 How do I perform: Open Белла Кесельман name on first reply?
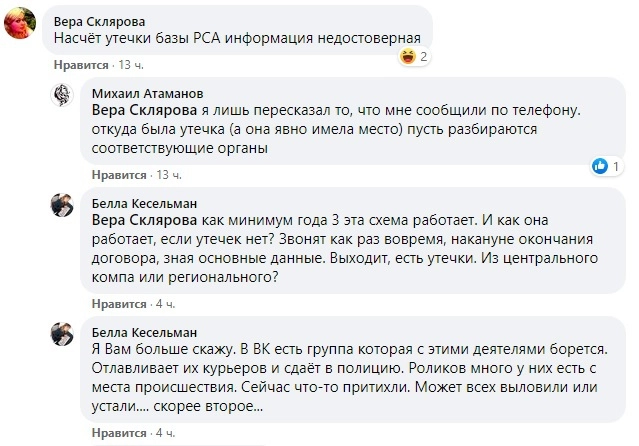tap(144, 202)
